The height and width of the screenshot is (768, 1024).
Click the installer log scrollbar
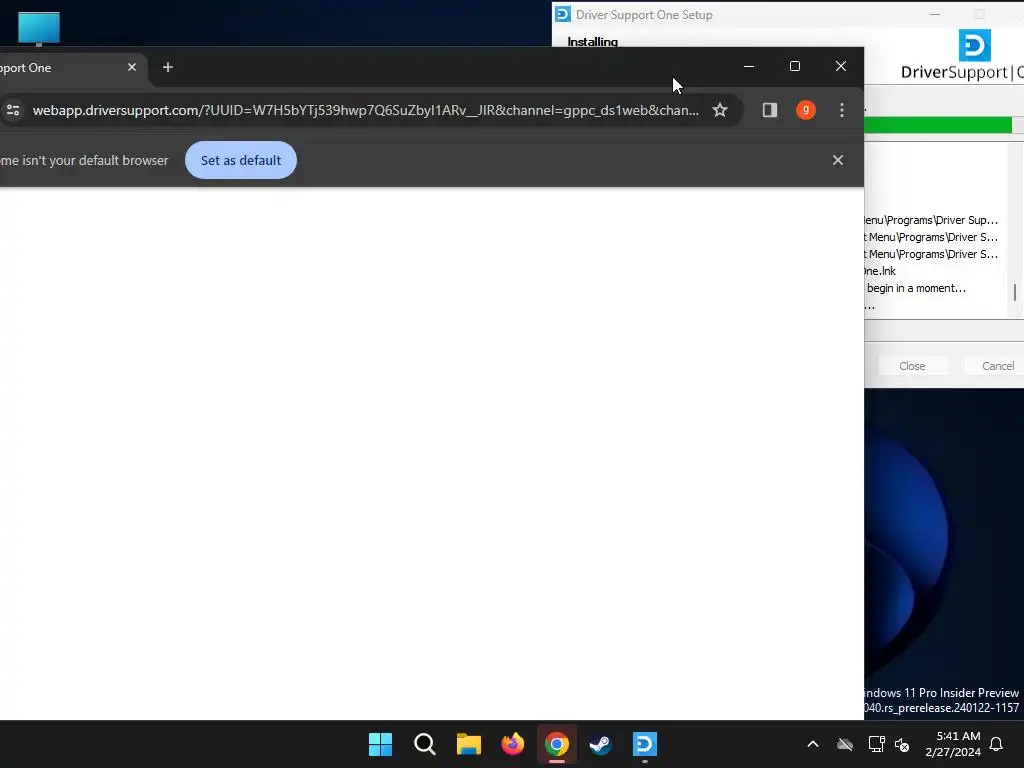pos(1015,293)
